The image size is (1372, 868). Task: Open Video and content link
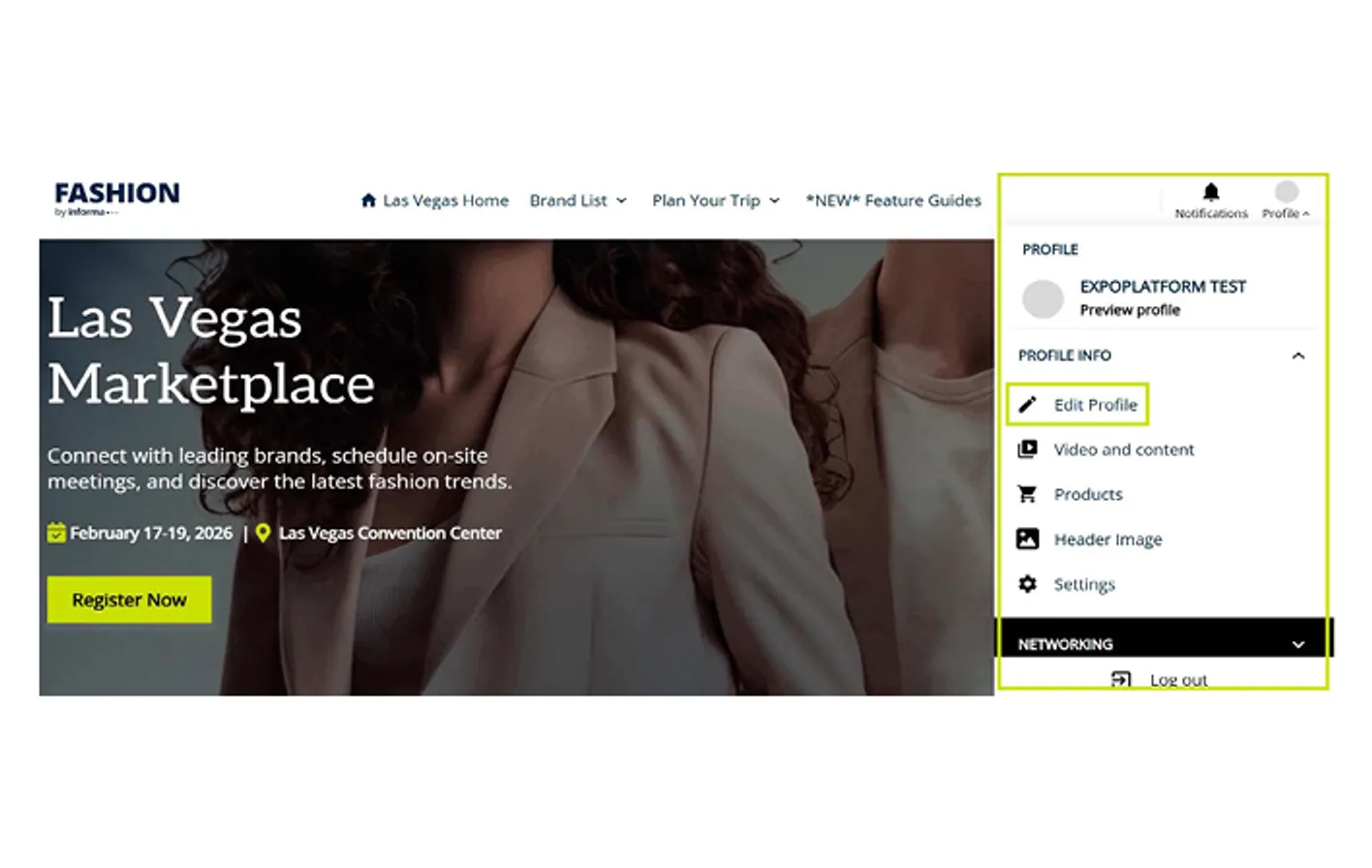pyautogui.click(x=1124, y=449)
